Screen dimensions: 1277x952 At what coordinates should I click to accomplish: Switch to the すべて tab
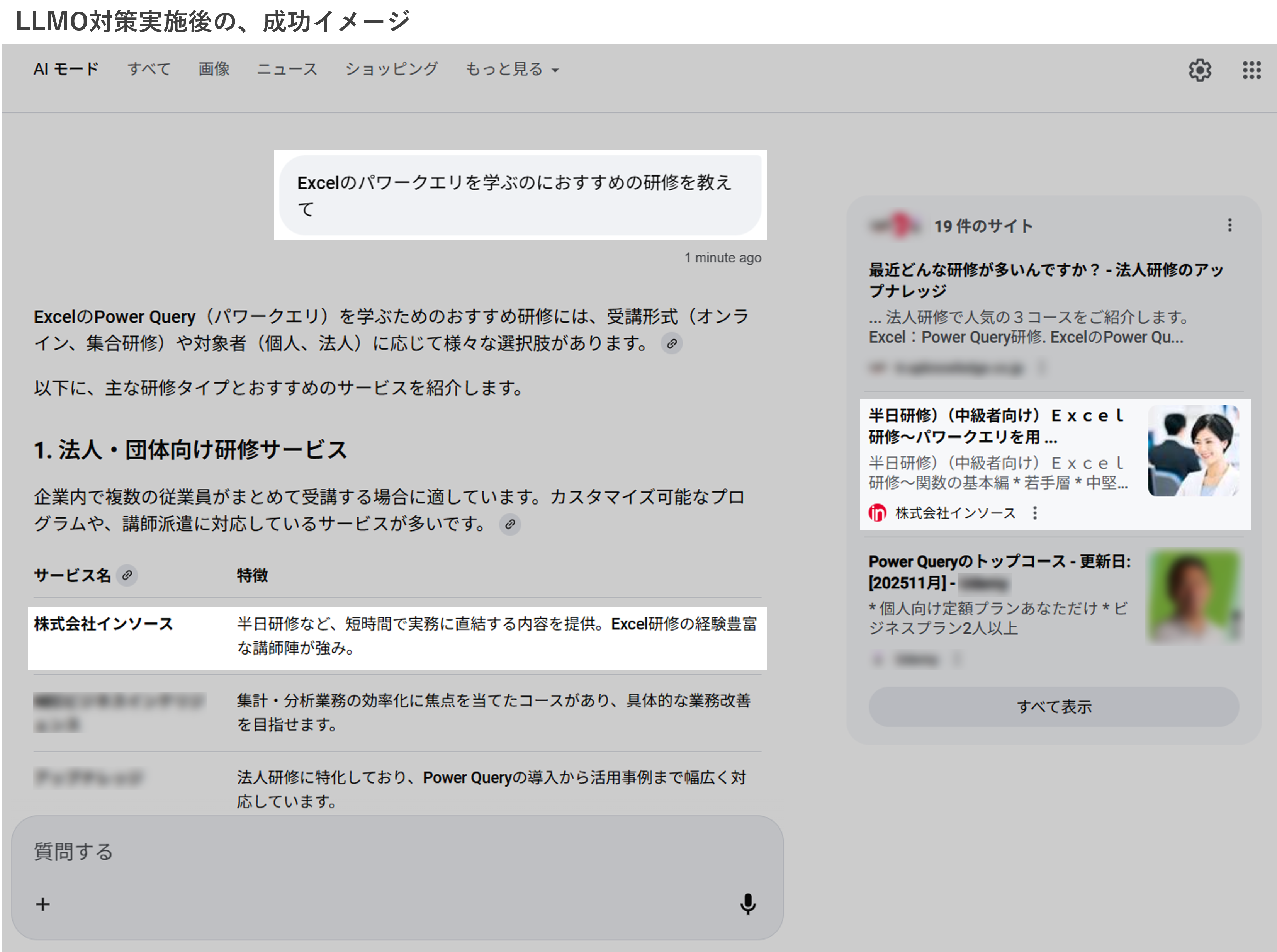(x=149, y=70)
